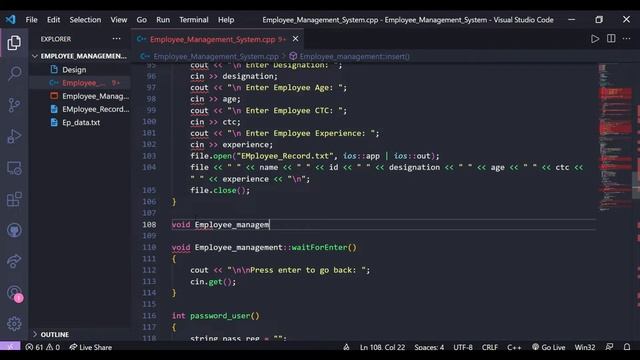This screenshot has height=360, width=640.
Task: Click breadcrumb Employee_management::insert()
Action: (x=354, y=56)
